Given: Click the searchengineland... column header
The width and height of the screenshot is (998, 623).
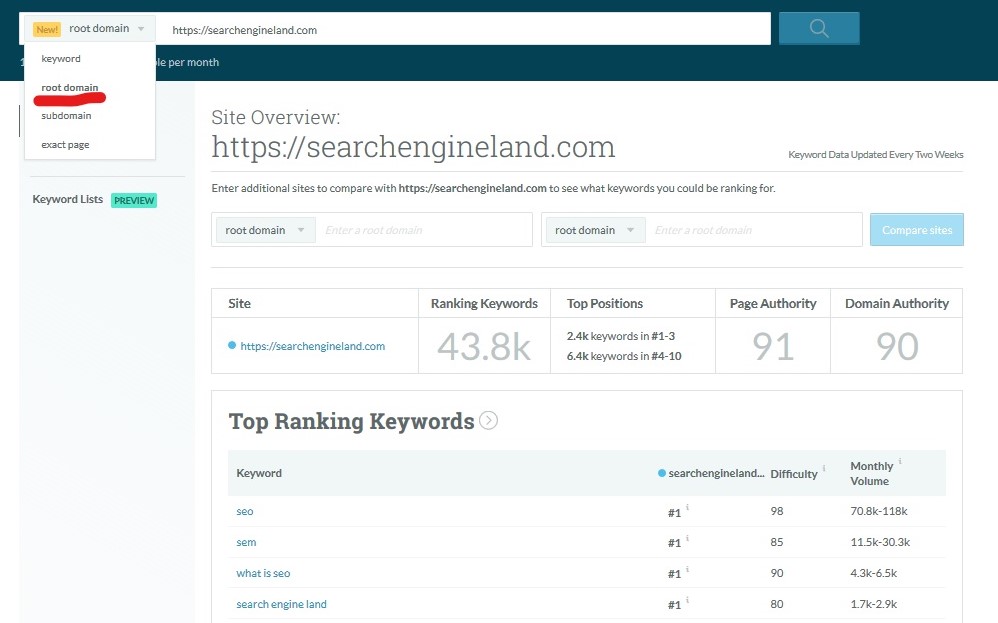Looking at the screenshot, I should pyautogui.click(x=711, y=473).
